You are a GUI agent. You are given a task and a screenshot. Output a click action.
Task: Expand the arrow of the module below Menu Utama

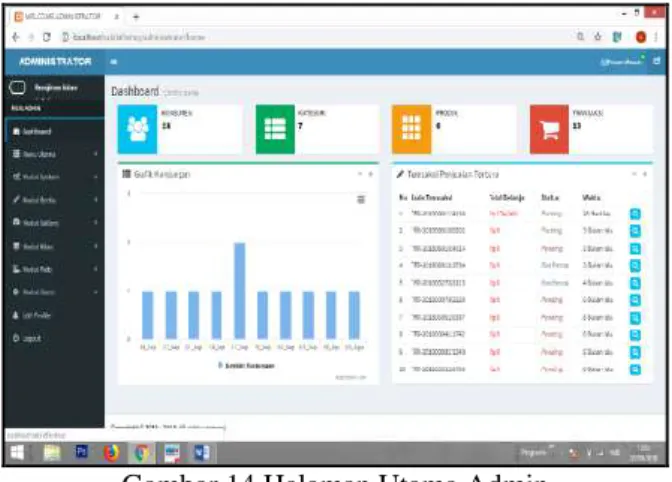(96, 177)
